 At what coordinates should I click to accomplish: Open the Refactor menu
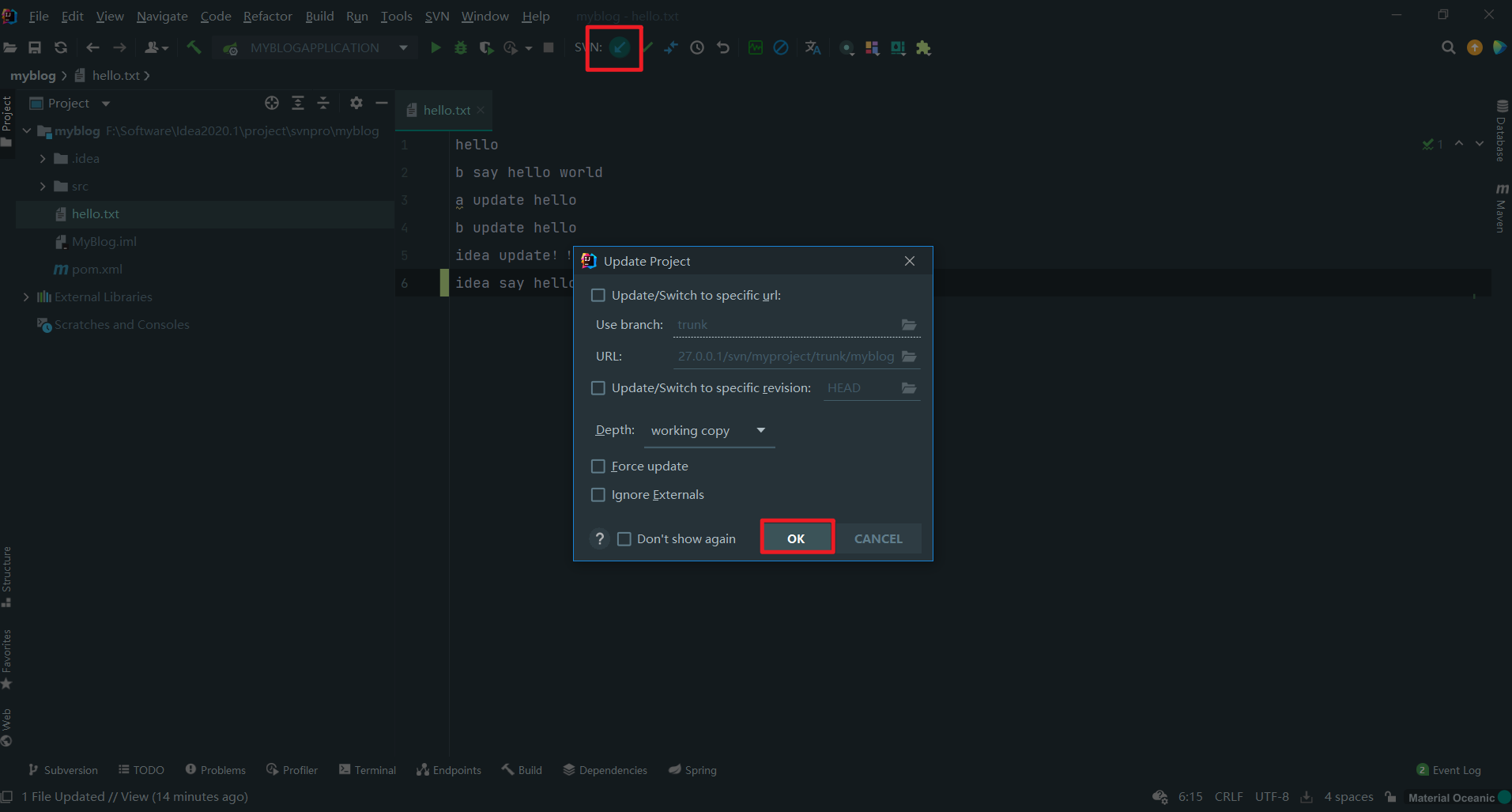pyautogui.click(x=267, y=16)
